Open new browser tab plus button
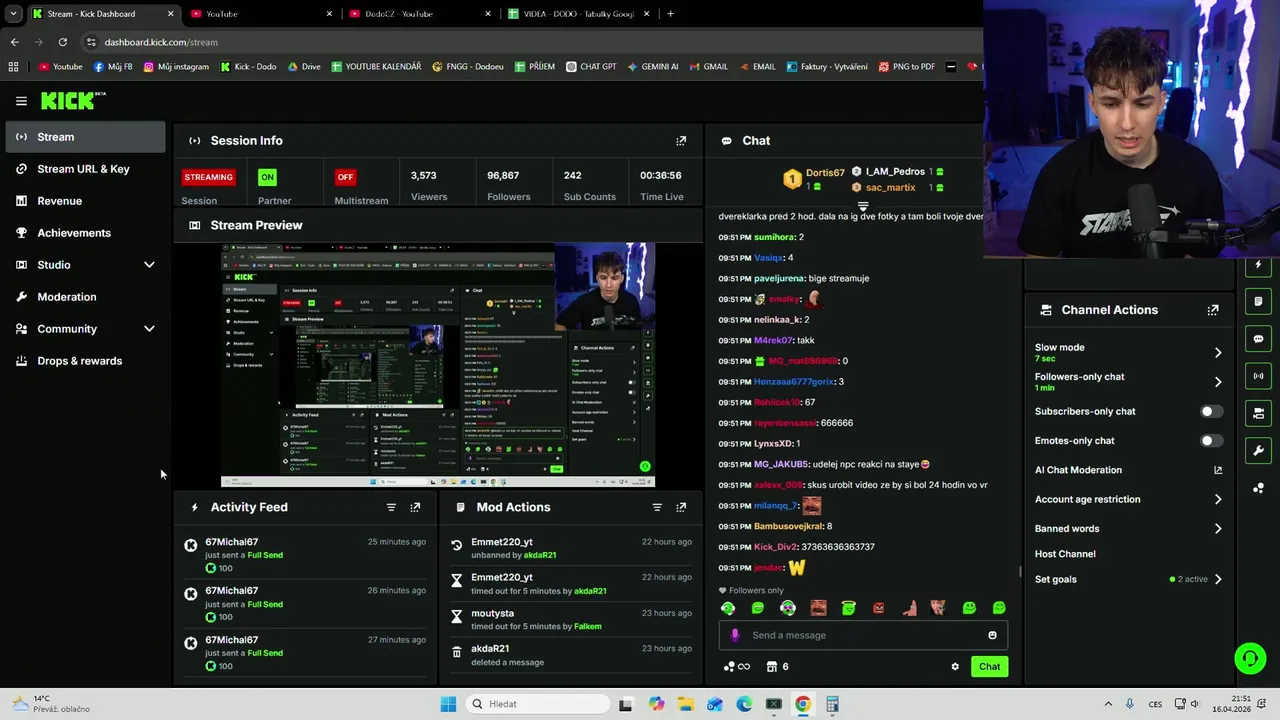This screenshot has height=720, width=1280. 670,14
